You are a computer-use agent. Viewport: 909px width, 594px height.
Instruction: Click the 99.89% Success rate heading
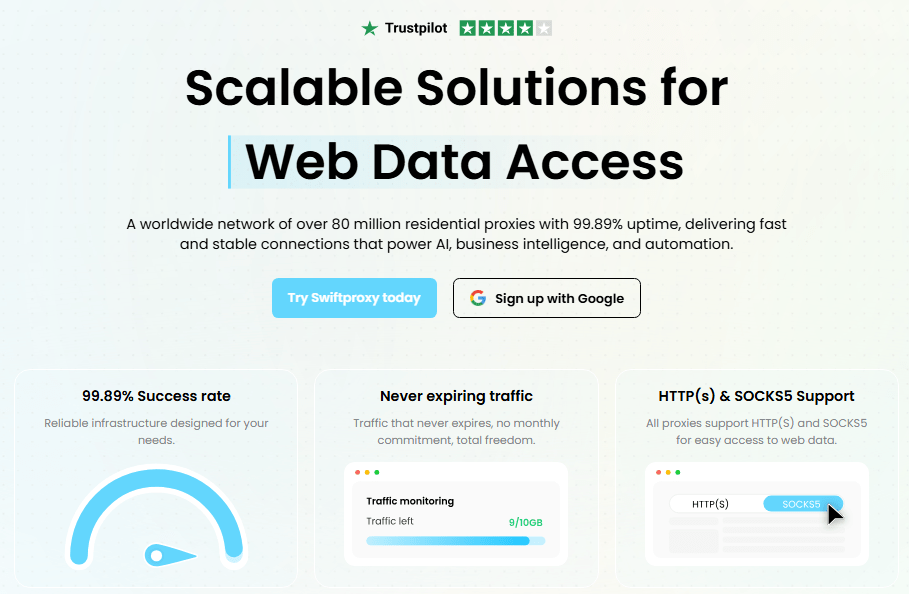pos(157,396)
